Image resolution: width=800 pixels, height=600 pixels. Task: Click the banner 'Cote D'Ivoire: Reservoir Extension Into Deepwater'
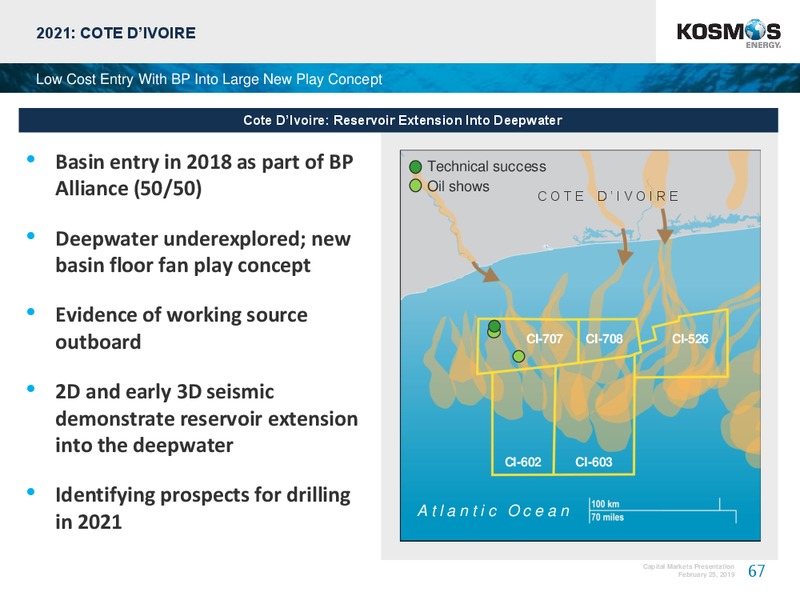[x=398, y=120]
